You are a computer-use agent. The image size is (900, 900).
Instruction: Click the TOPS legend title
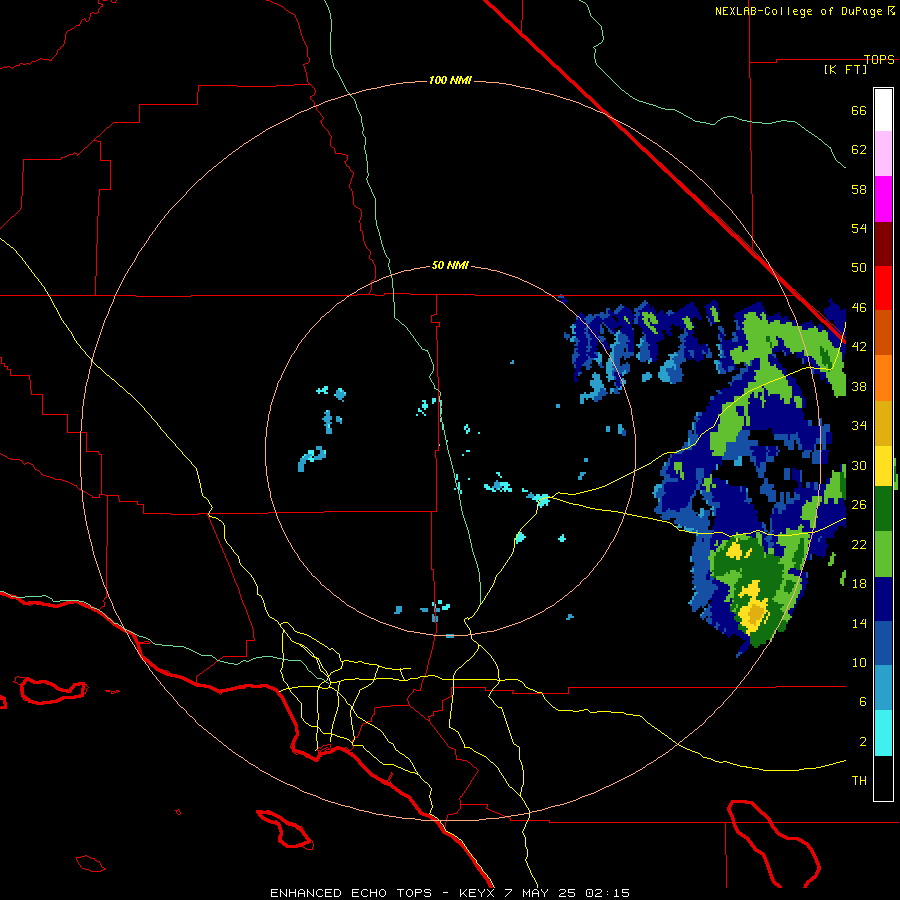879,59
